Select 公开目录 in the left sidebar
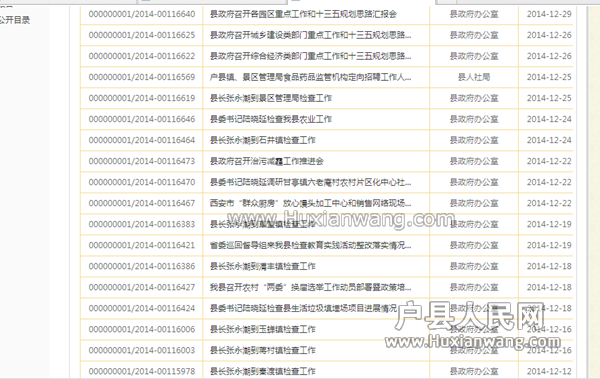600x379 pixels. [x=15, y=20]
